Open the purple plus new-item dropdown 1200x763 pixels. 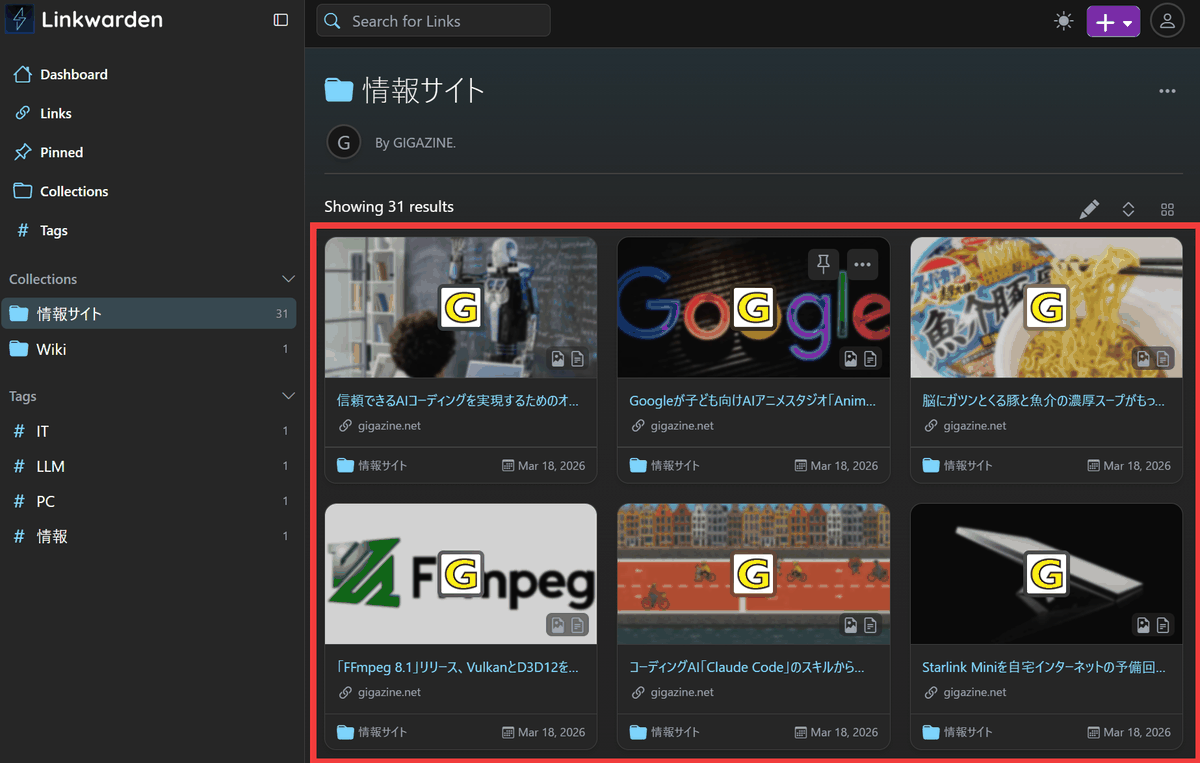(1113, 22)
